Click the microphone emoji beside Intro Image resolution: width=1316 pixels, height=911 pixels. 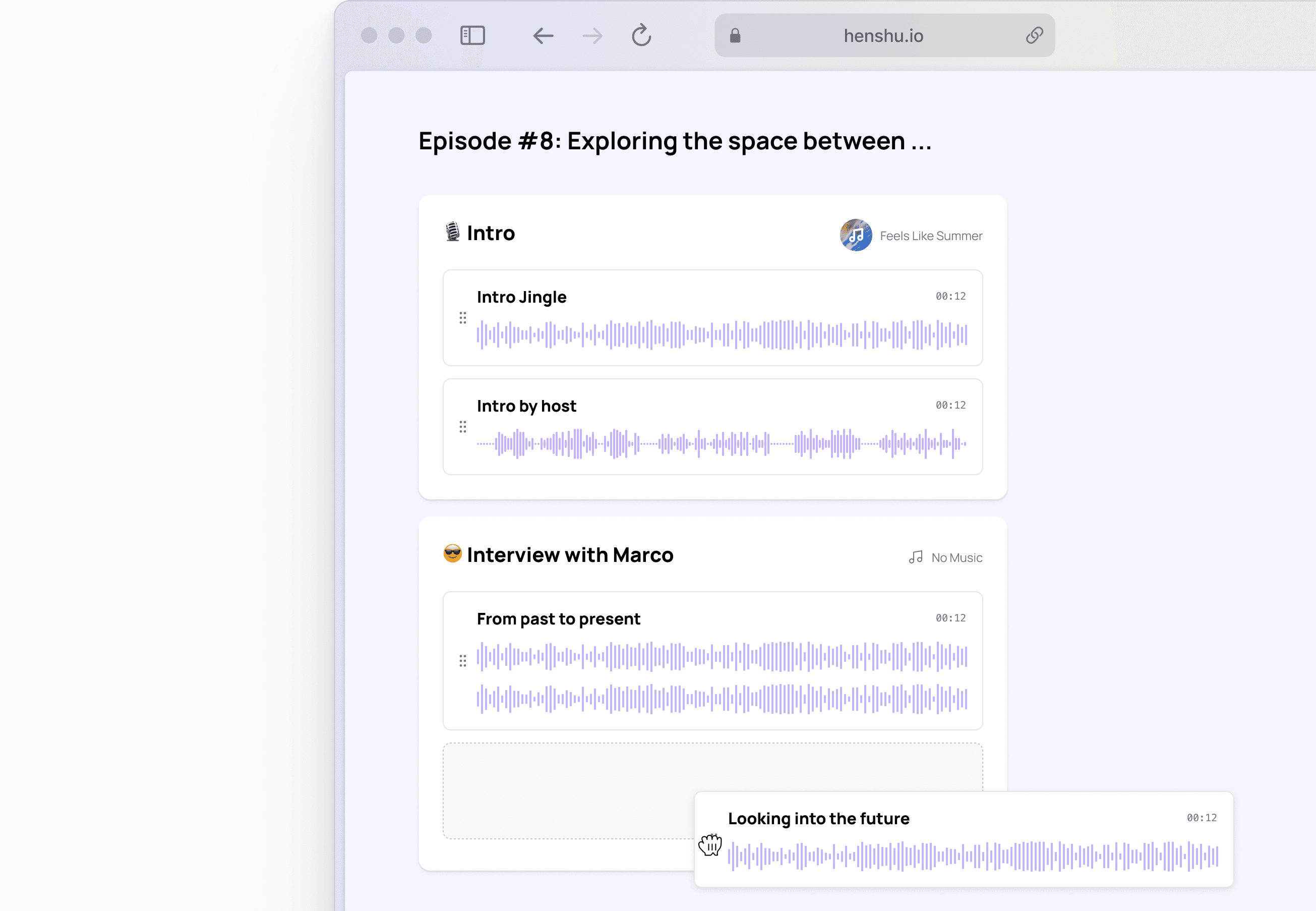[x=452, y=232]
